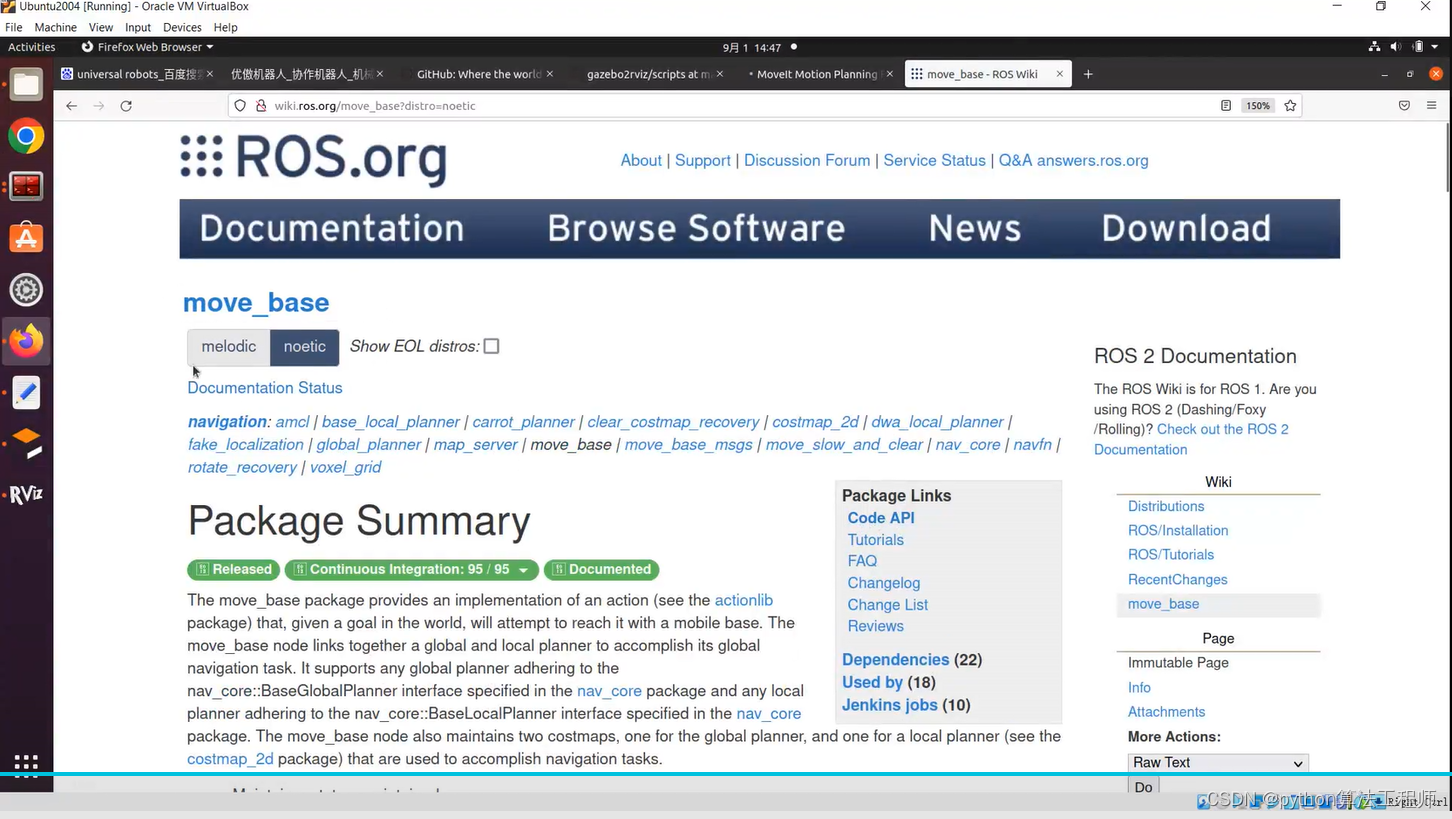Select the Firefox icon in the dock

click(x=26, y=341)
